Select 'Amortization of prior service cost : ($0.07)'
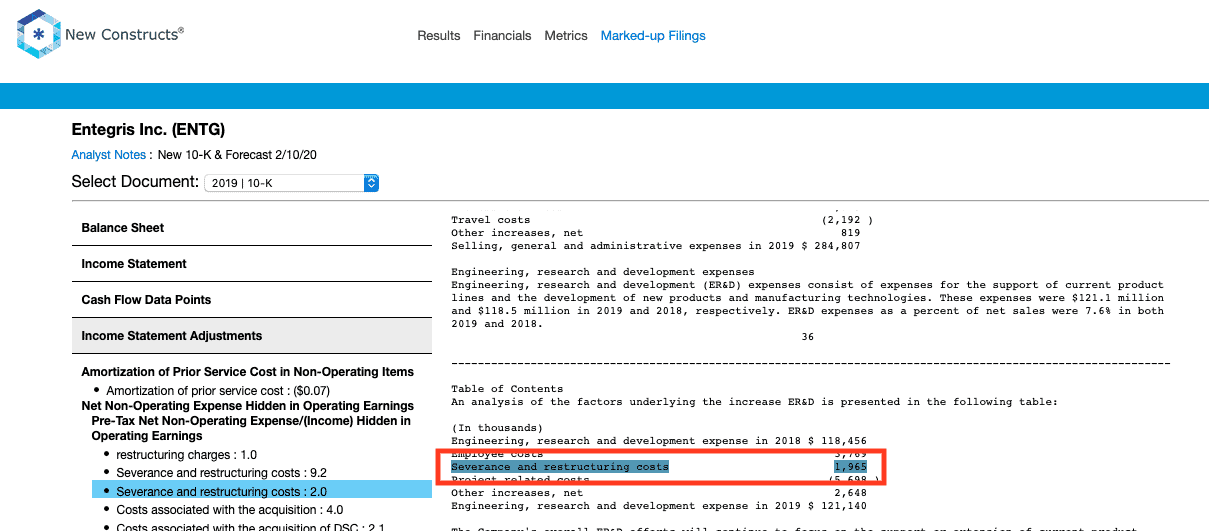Screen dimensions: 1209x531 [x=218, y=390]
